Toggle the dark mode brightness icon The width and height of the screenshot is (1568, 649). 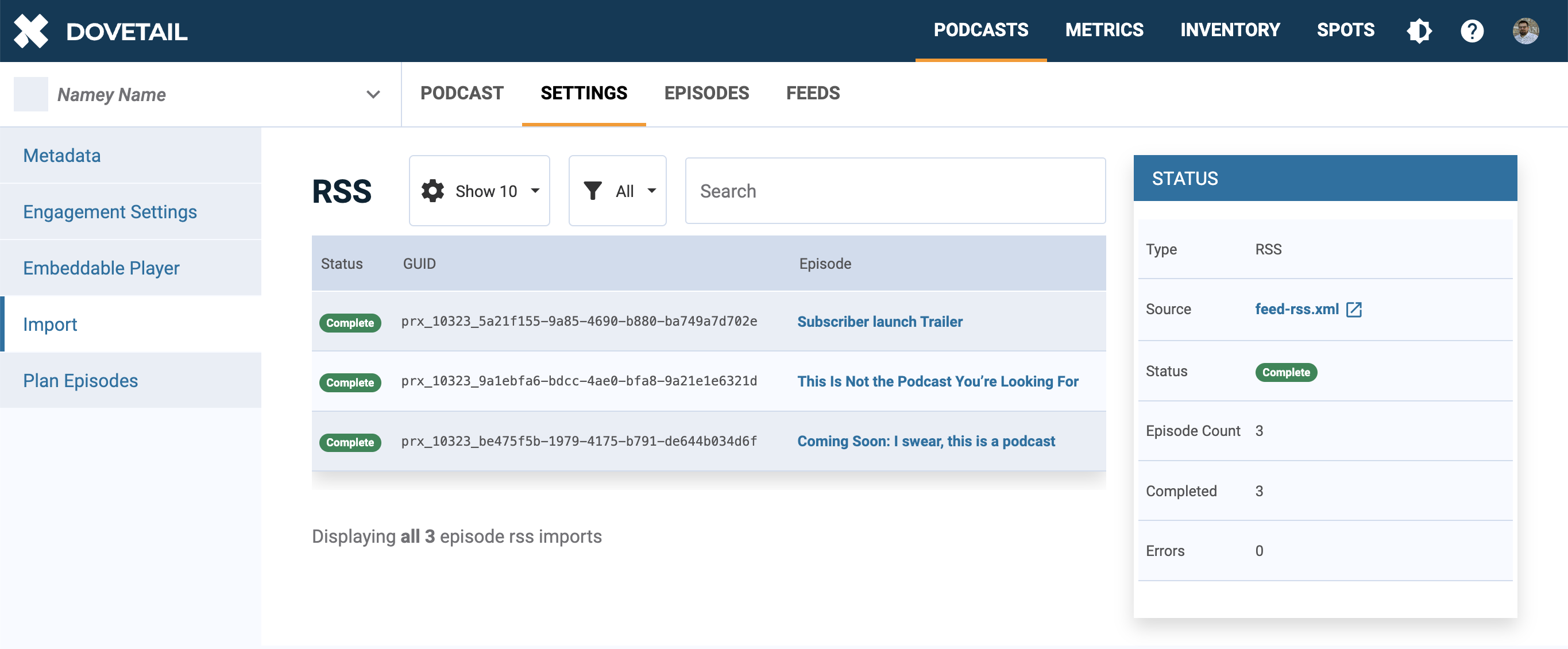point(1419,30)
